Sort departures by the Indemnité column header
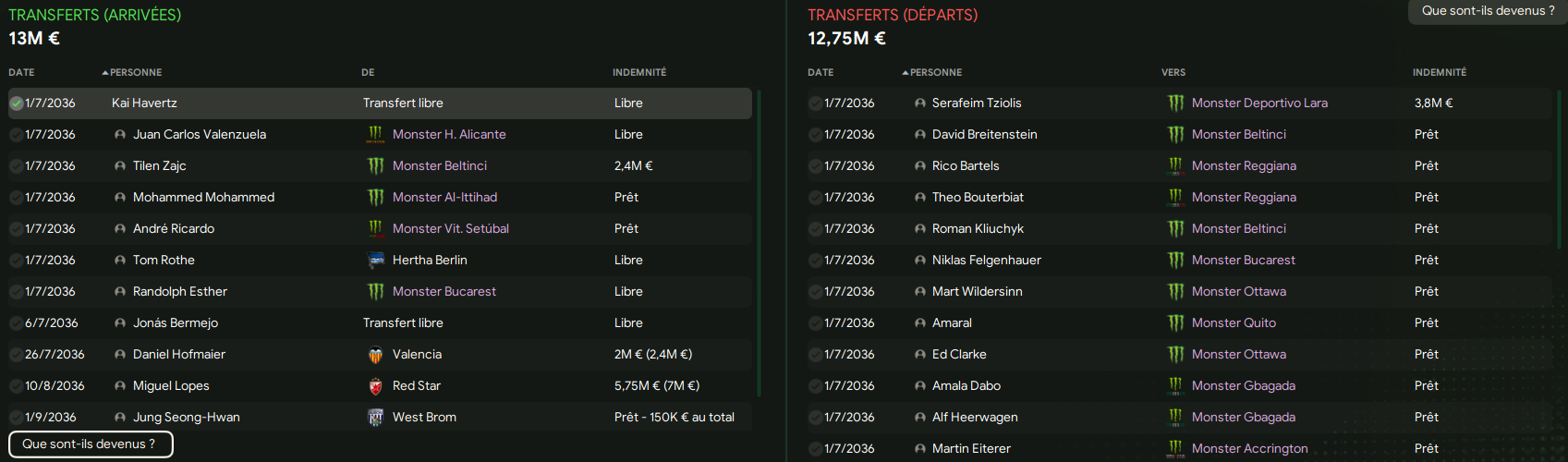The height and width of the screenshot is (462, 1568). 1439,72
